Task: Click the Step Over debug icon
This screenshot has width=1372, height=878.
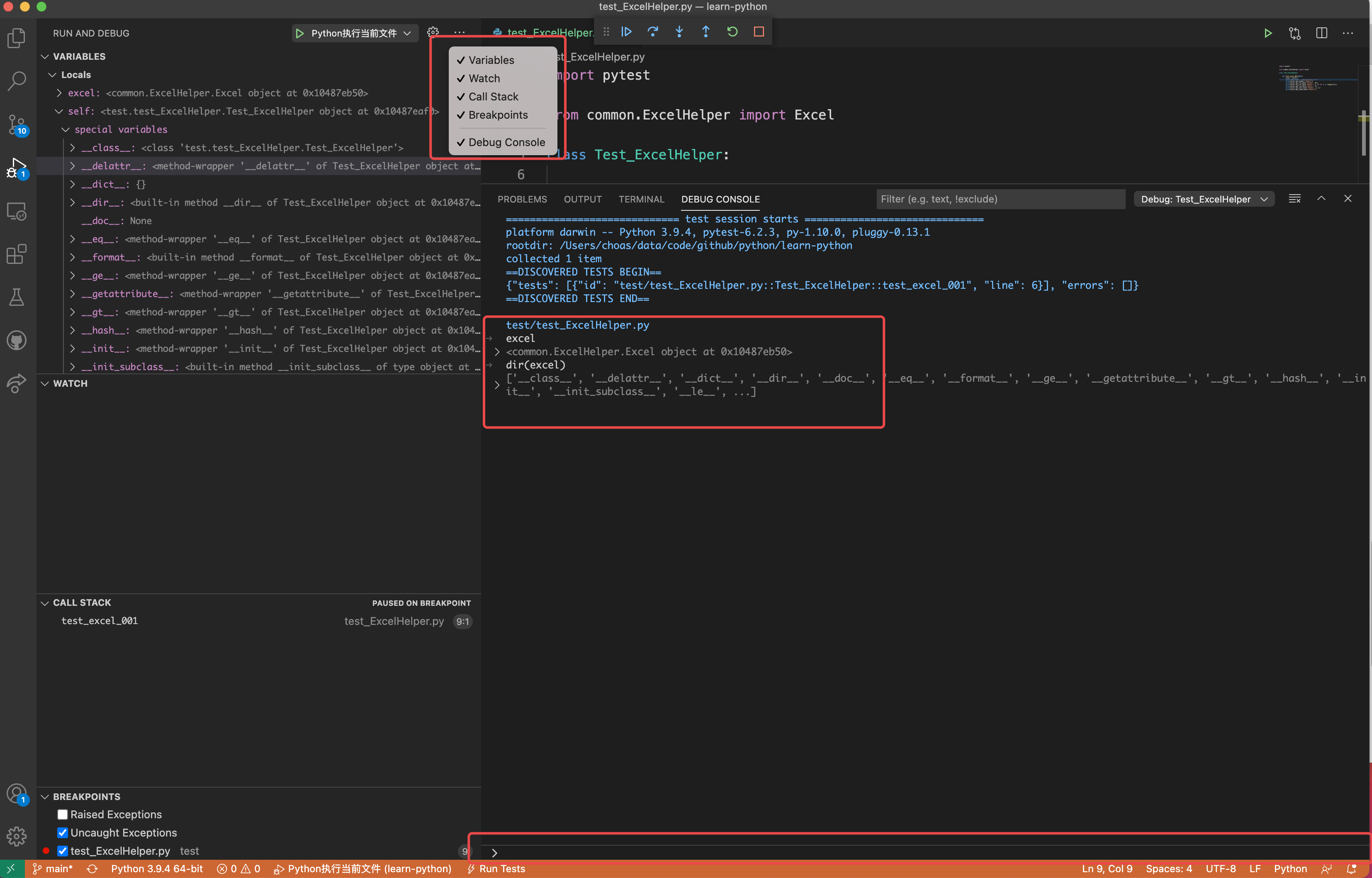Action: click(x=653, y=32)
